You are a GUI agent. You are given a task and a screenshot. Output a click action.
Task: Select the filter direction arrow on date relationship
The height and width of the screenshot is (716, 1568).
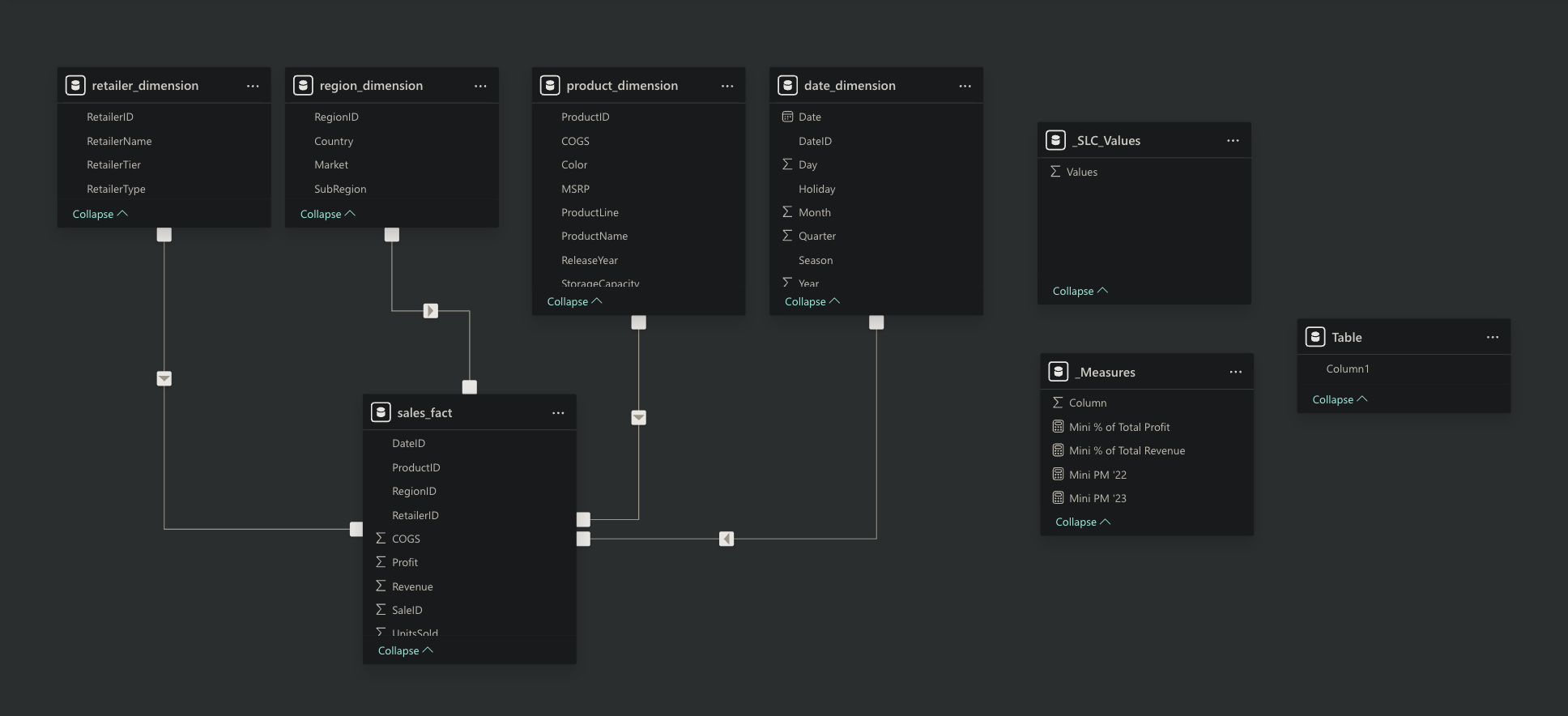pos(726,539)
